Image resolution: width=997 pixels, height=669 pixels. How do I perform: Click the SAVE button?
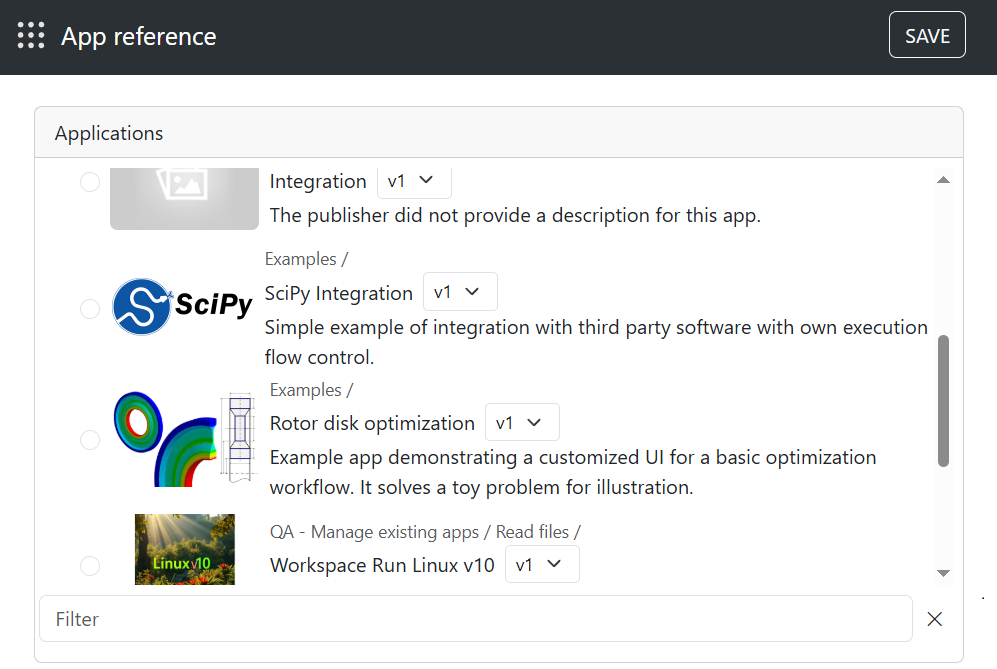[x=927, y=36]
